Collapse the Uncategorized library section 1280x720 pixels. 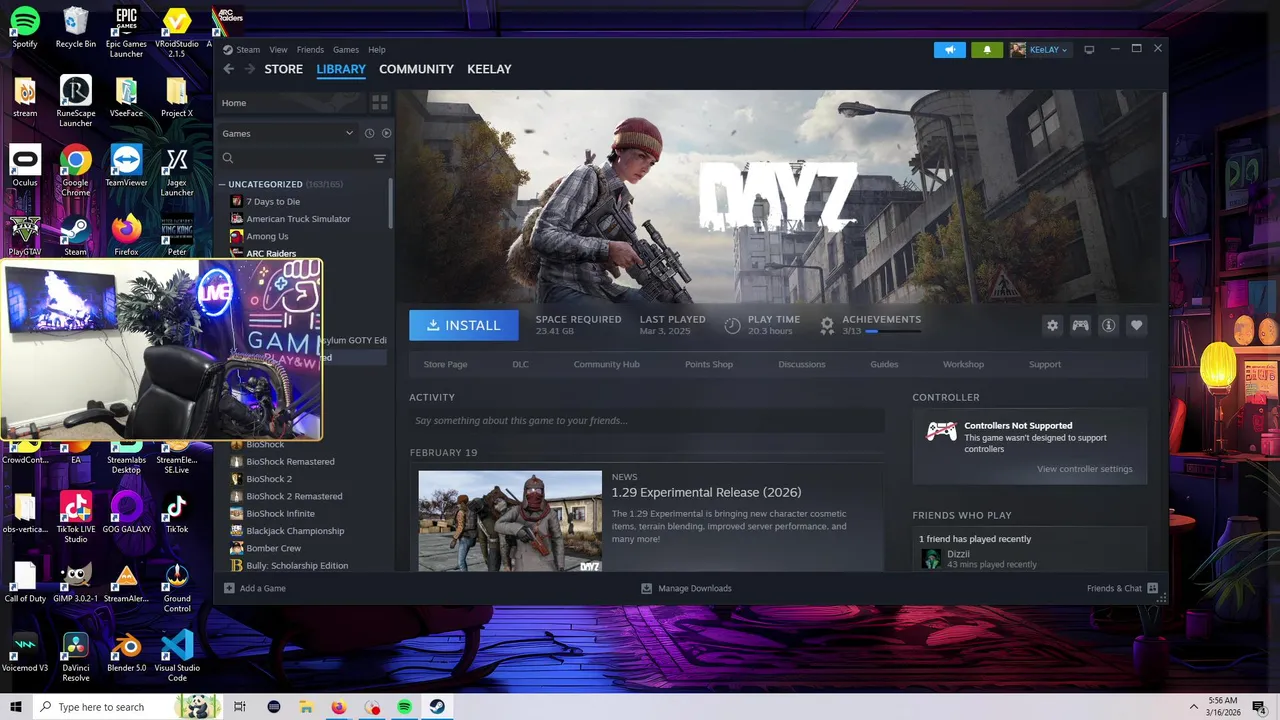tap(222, 185)
